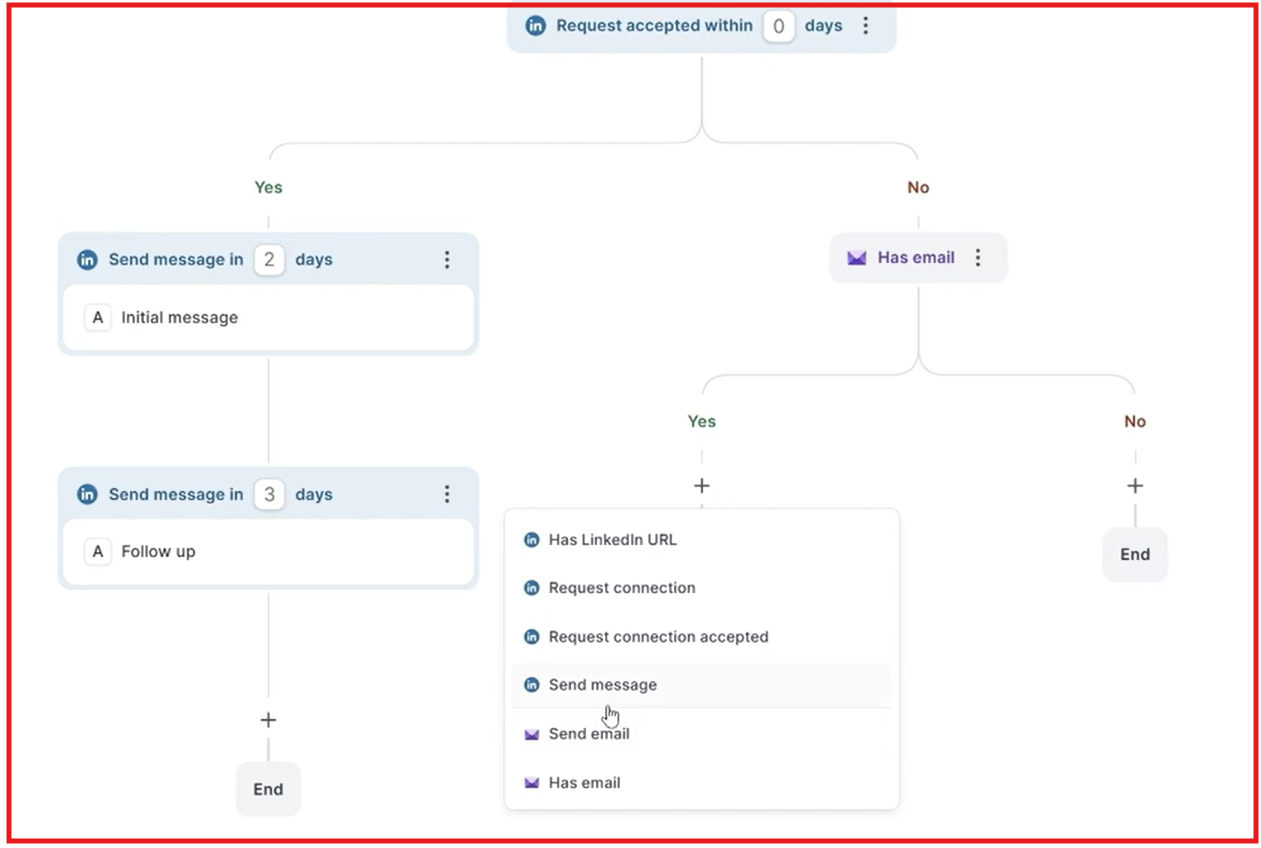Click the End node on the No branch

[x=1135, y=554]
